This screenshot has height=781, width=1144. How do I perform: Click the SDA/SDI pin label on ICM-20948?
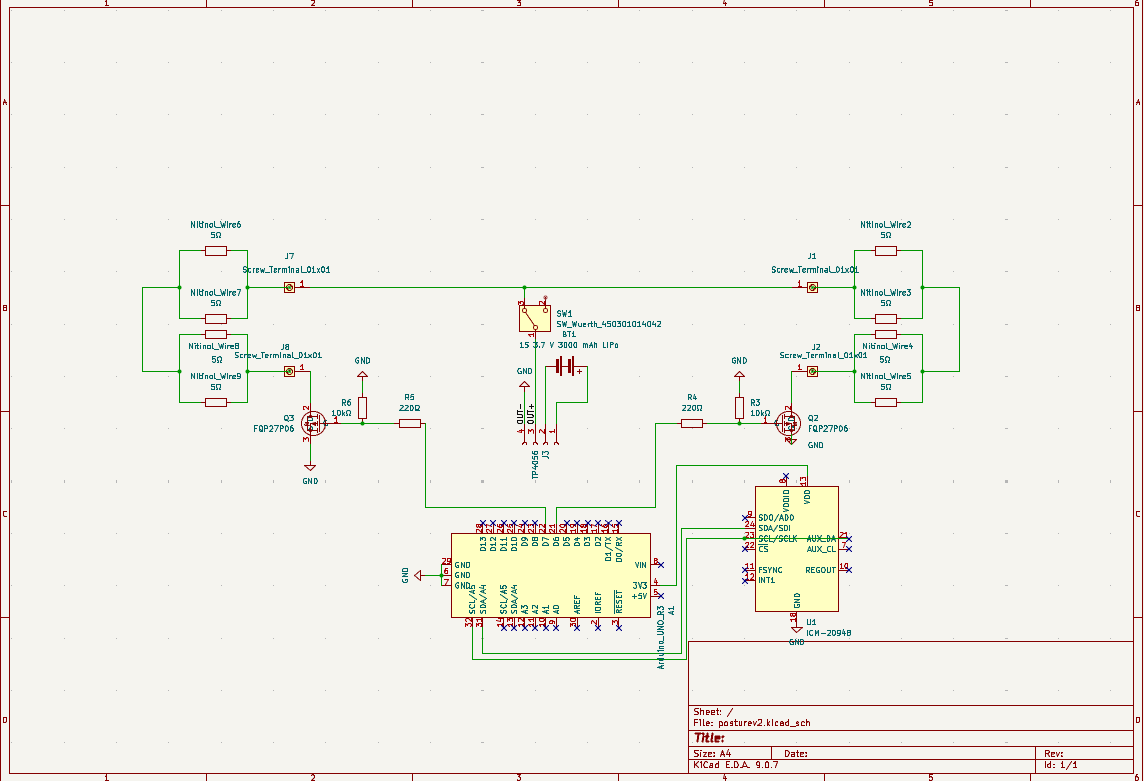click(774, 528)
